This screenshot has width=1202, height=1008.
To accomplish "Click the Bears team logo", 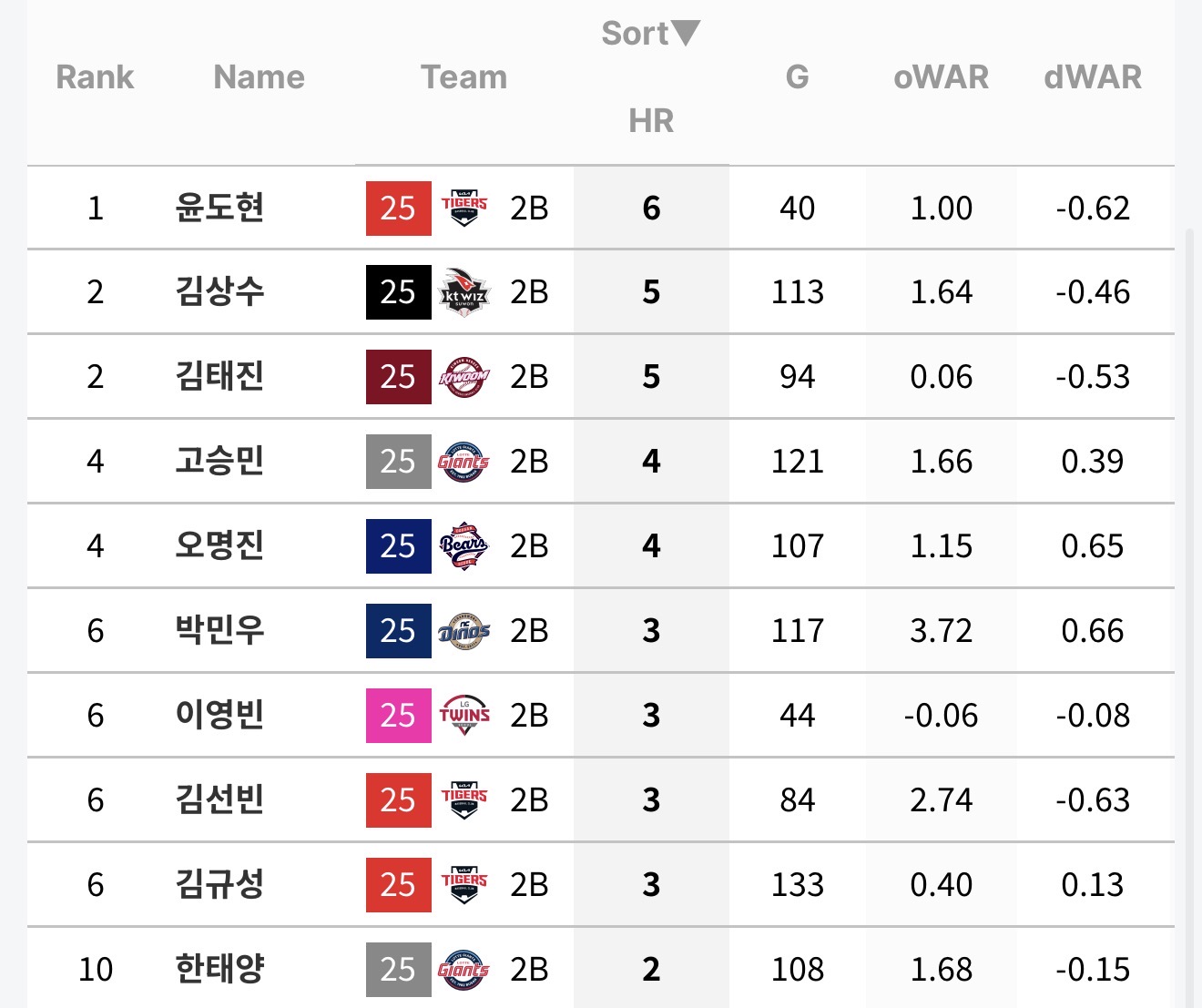I will tap(464, 546).
